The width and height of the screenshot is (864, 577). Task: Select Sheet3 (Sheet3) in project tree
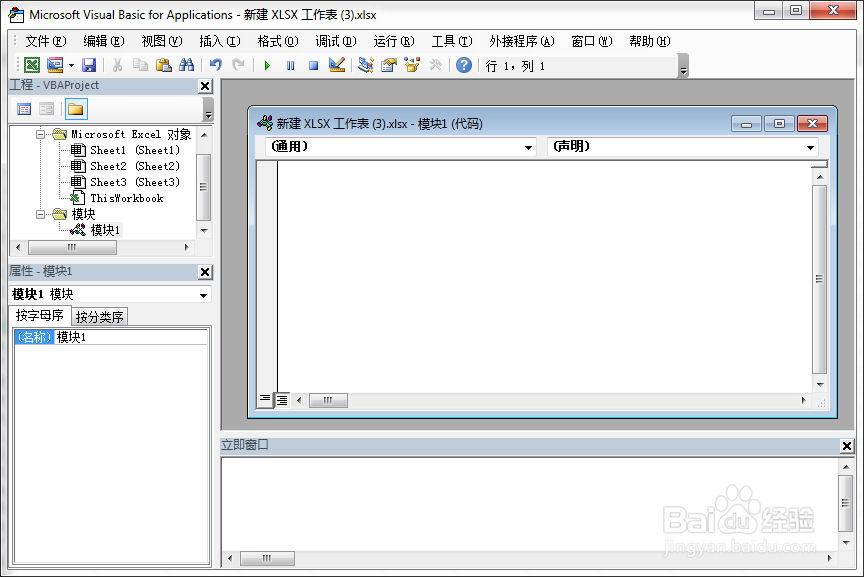[134, 182]
